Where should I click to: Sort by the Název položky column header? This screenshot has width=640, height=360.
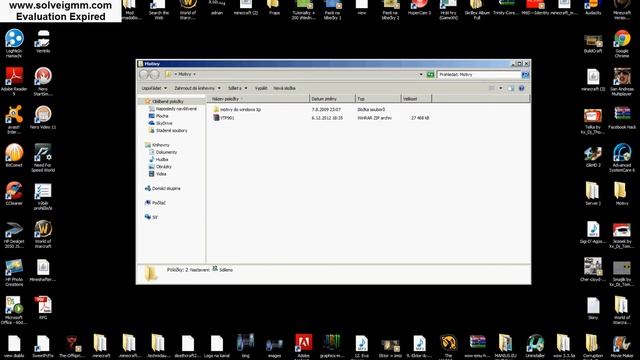point(258,99)
